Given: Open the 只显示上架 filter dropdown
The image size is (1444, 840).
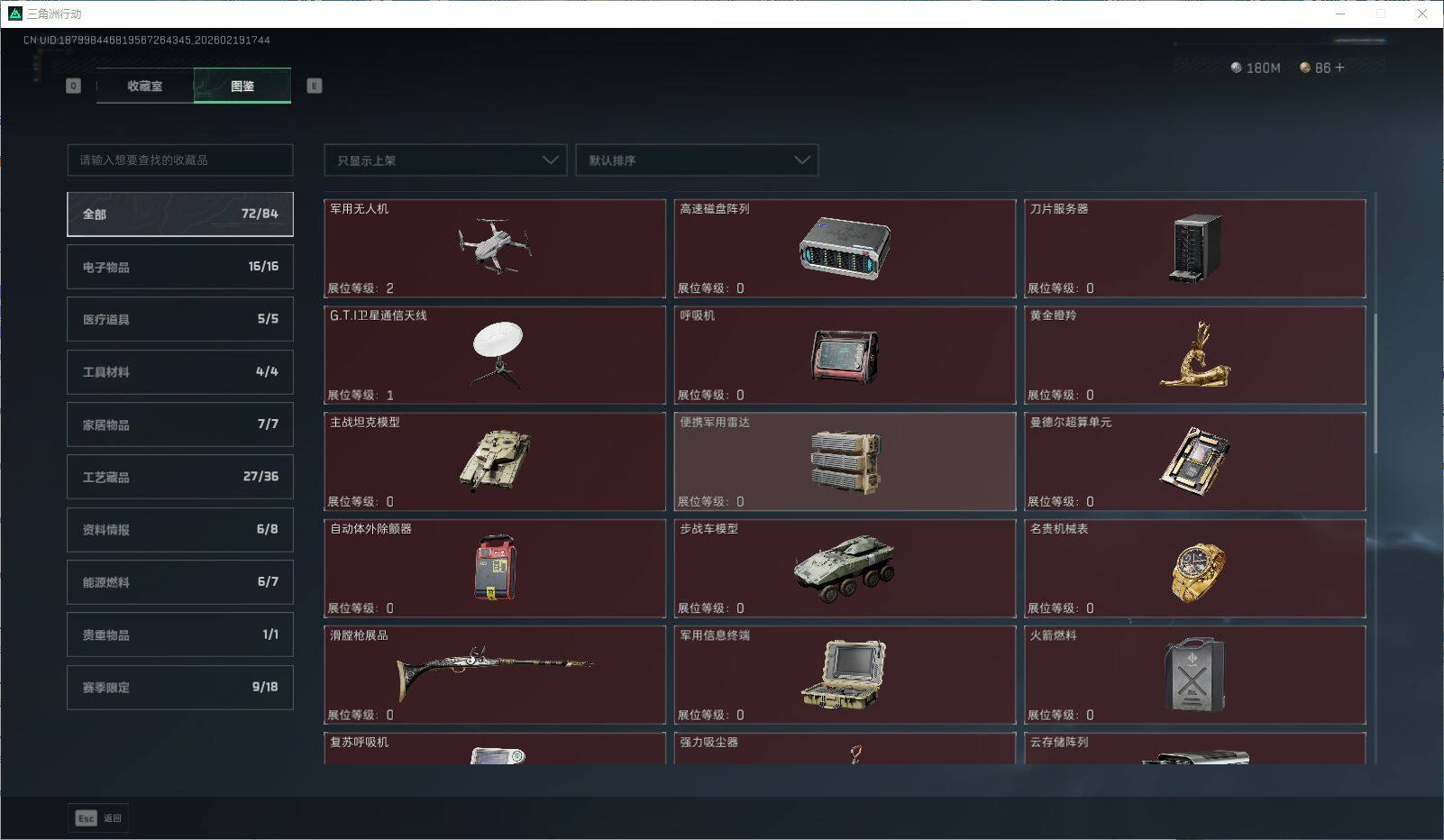Looking at the screenshot, I should tap(444, 160).
